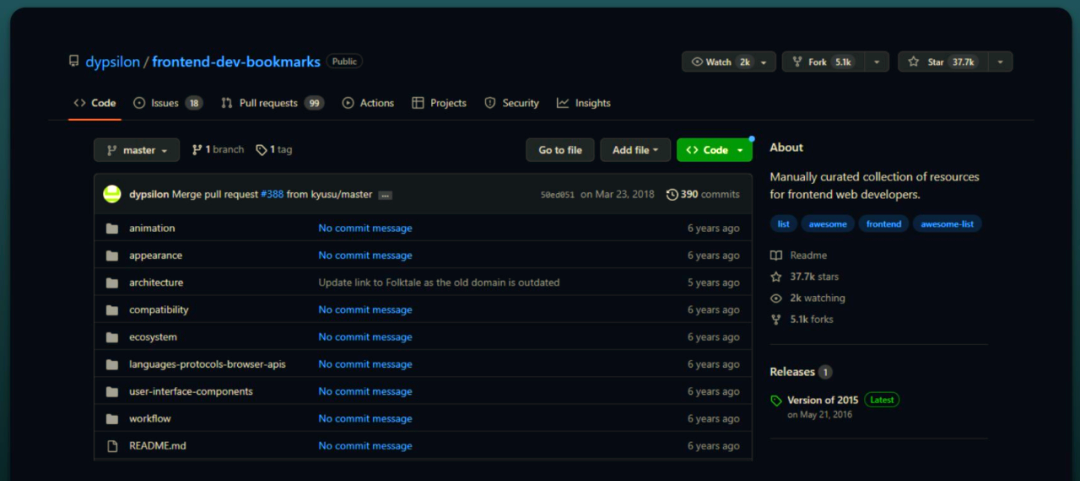Open the README.md file
The width and height of the screenshot is (1080, 481).
[x=158, y=446]
